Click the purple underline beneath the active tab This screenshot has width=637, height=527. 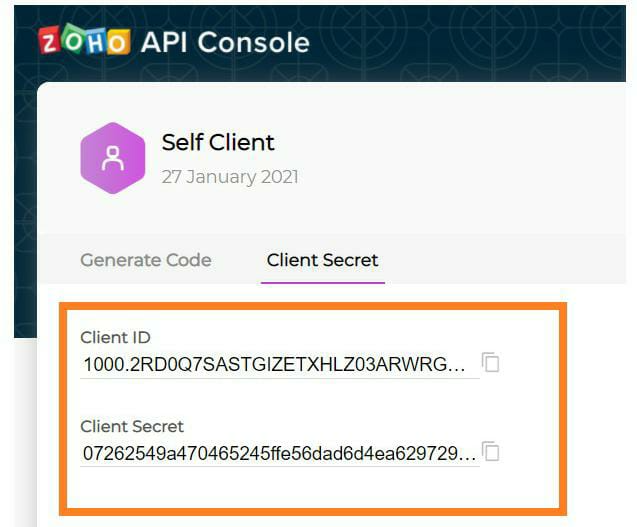322,282
